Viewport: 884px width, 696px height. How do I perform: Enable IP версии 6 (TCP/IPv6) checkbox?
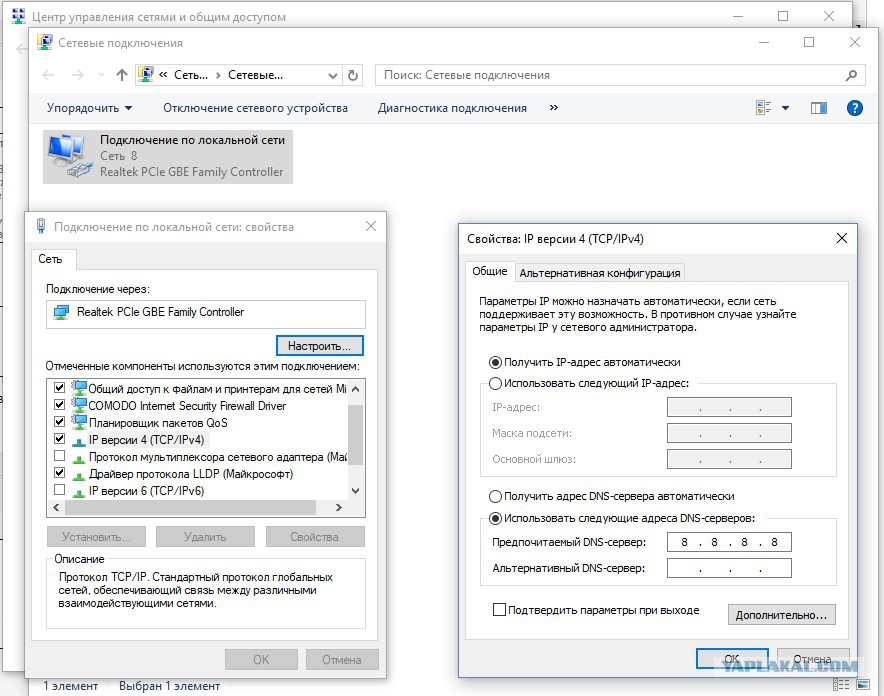pos(60,489)
